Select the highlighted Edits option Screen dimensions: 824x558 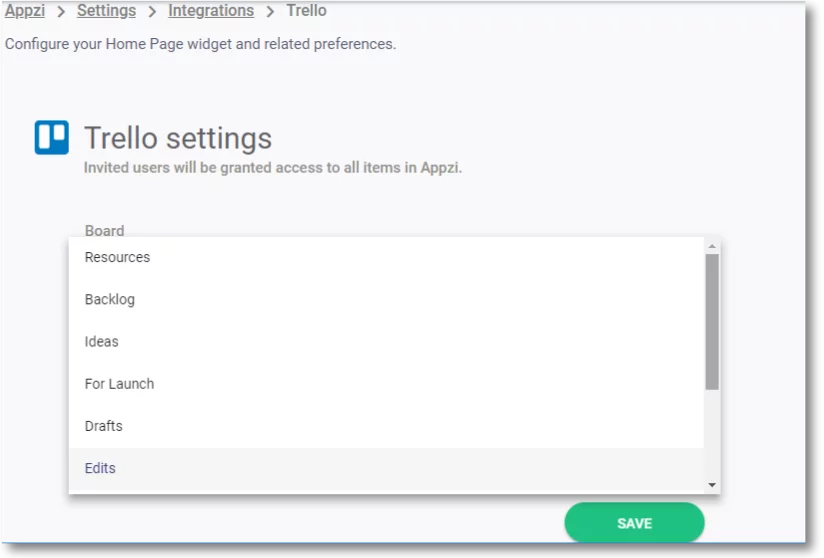(x=386, y=469)
